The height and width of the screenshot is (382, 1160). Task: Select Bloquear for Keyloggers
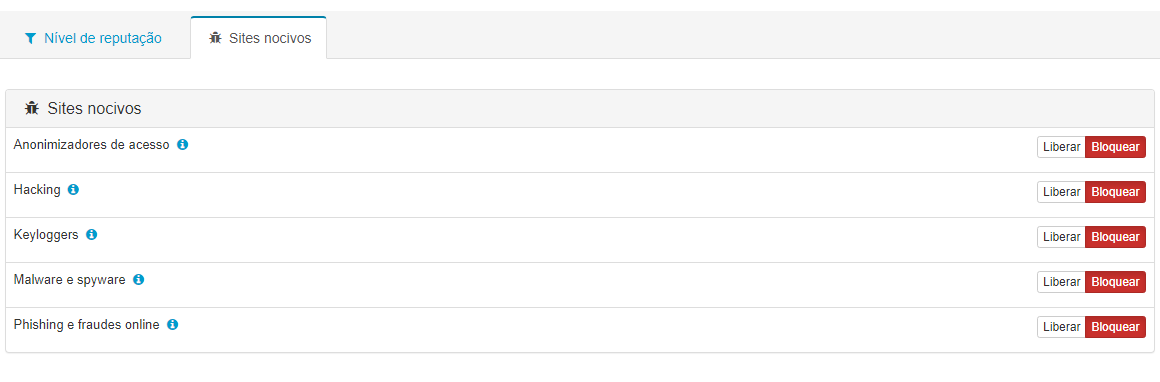(x=1116, y=237)
